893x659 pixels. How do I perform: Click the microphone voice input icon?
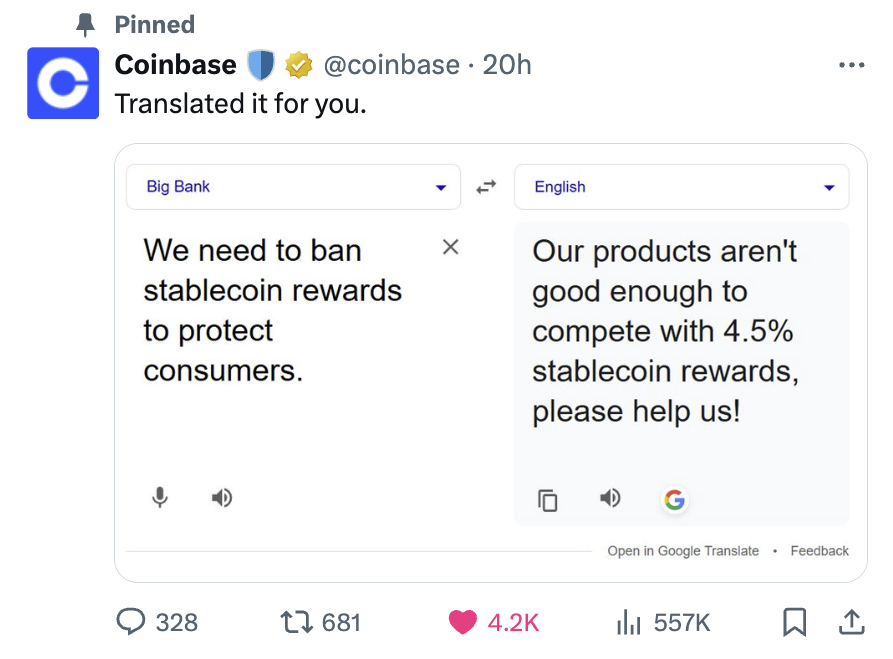[x=160, y=497]
